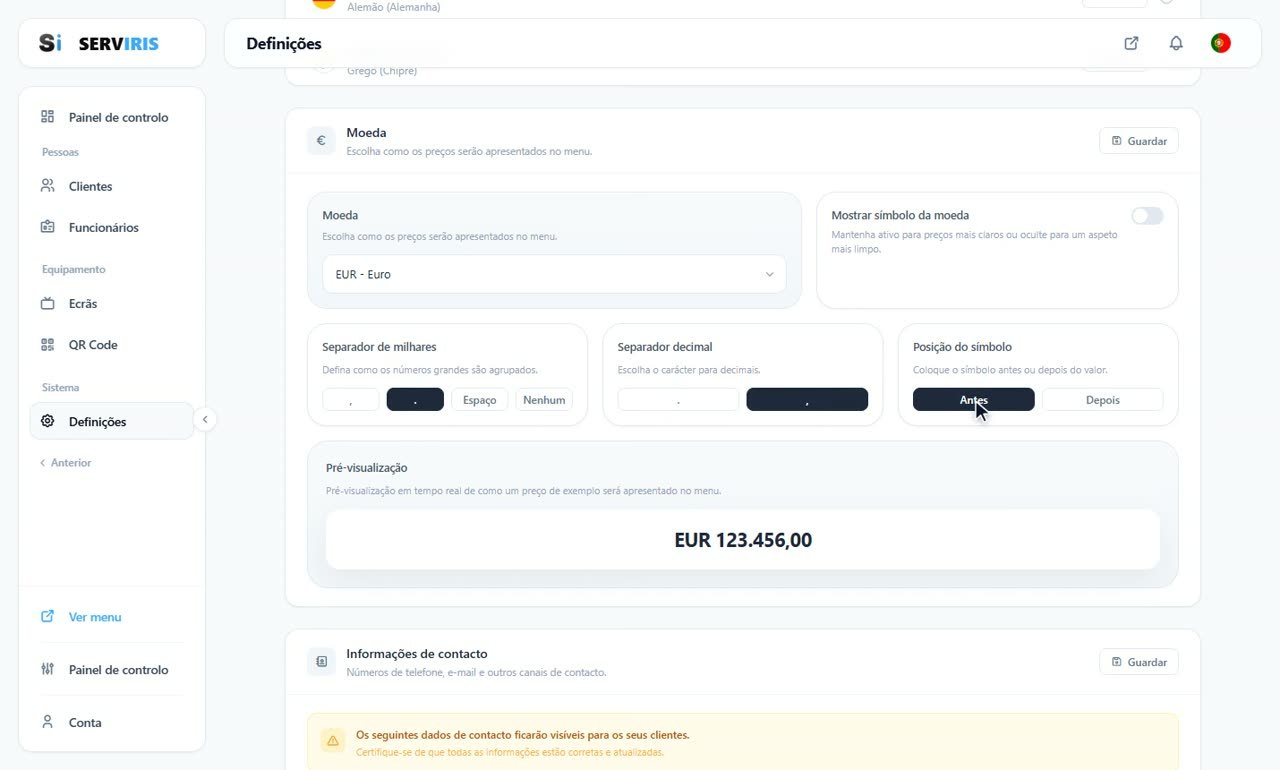
Task: Click the euro icon beside Moeda heading
Action: [321, 141]
